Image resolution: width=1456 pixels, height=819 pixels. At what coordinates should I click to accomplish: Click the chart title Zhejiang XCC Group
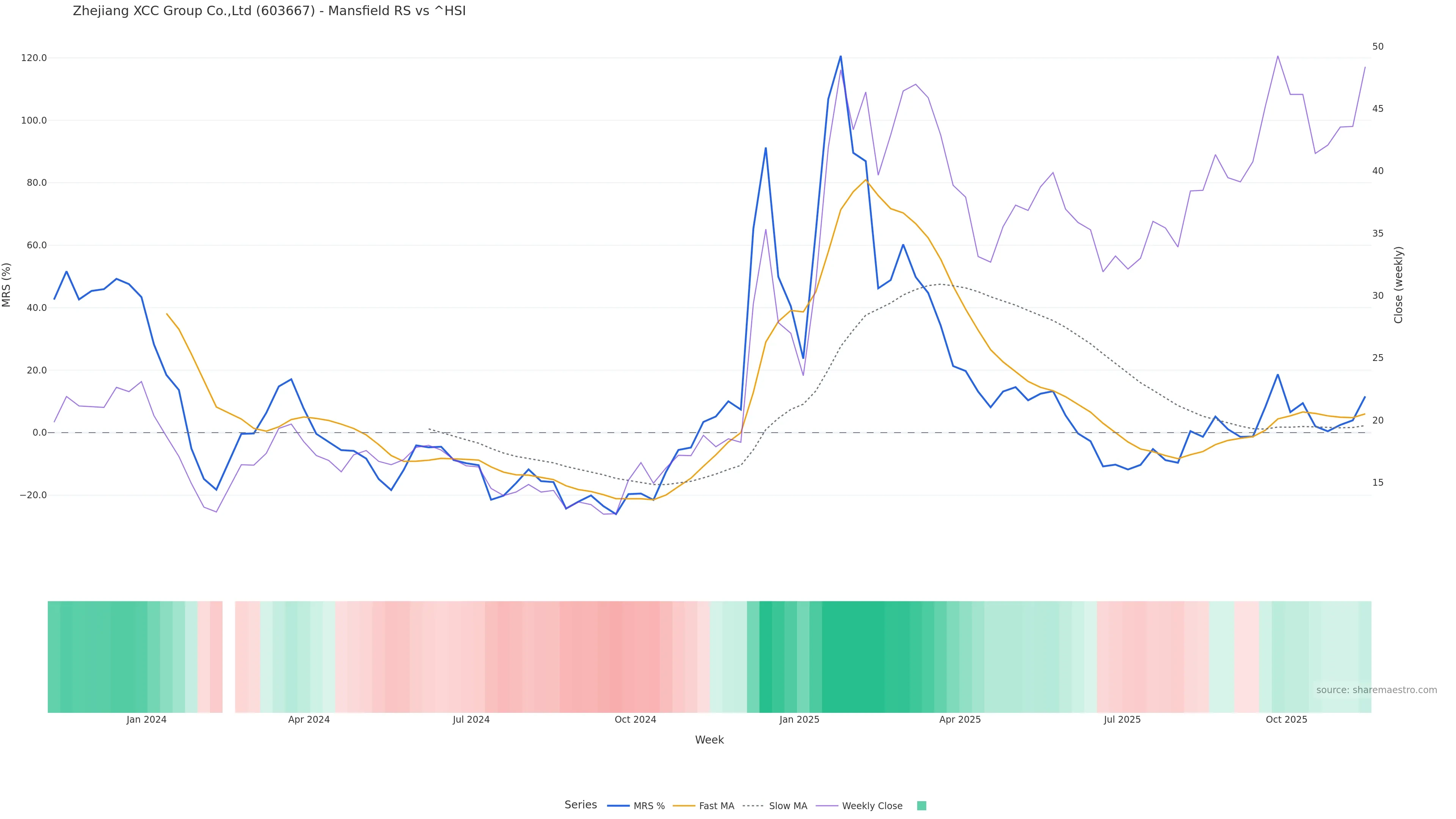click(269, 11)
